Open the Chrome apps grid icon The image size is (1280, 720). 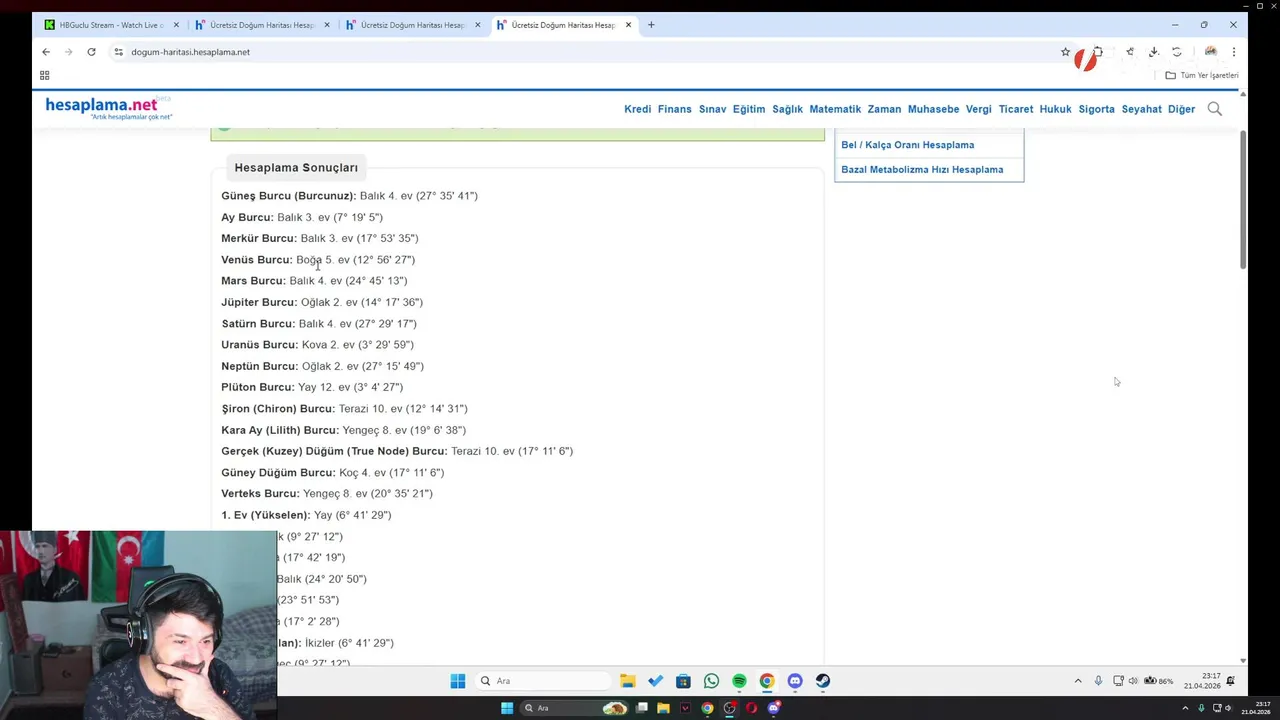(x=44, y=75)
